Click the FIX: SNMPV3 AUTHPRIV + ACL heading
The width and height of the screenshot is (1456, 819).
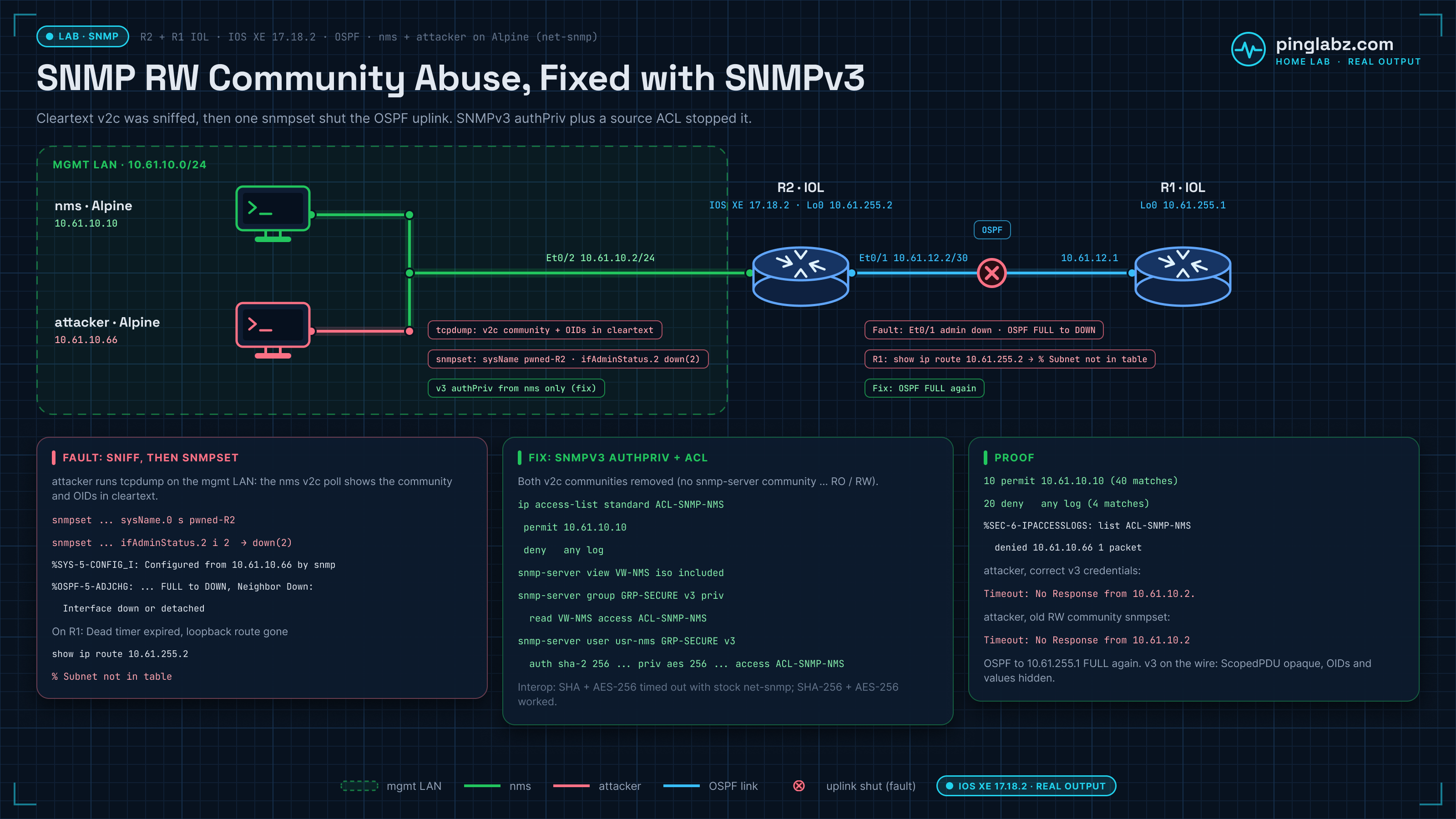618,458
